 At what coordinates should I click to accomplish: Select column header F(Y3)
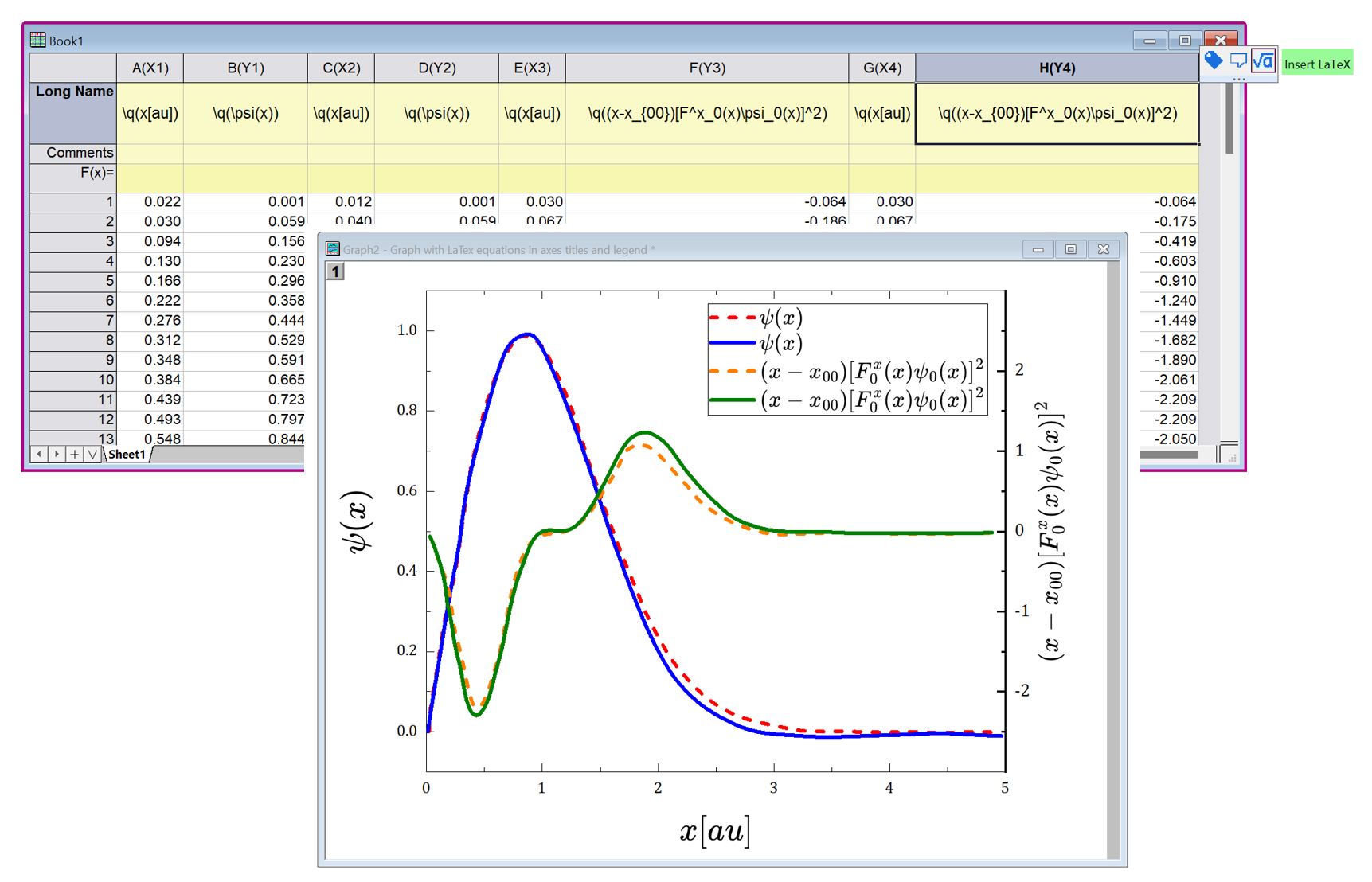pyautogui.click(x=706, y=68)
